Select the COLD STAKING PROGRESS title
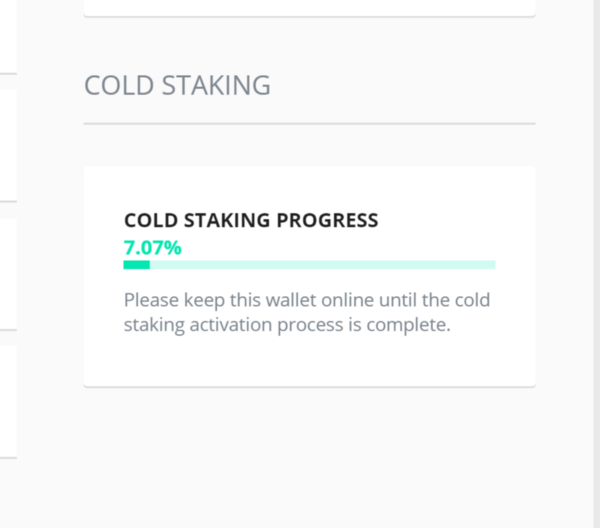Screen dimensions: 600x528 251,220
